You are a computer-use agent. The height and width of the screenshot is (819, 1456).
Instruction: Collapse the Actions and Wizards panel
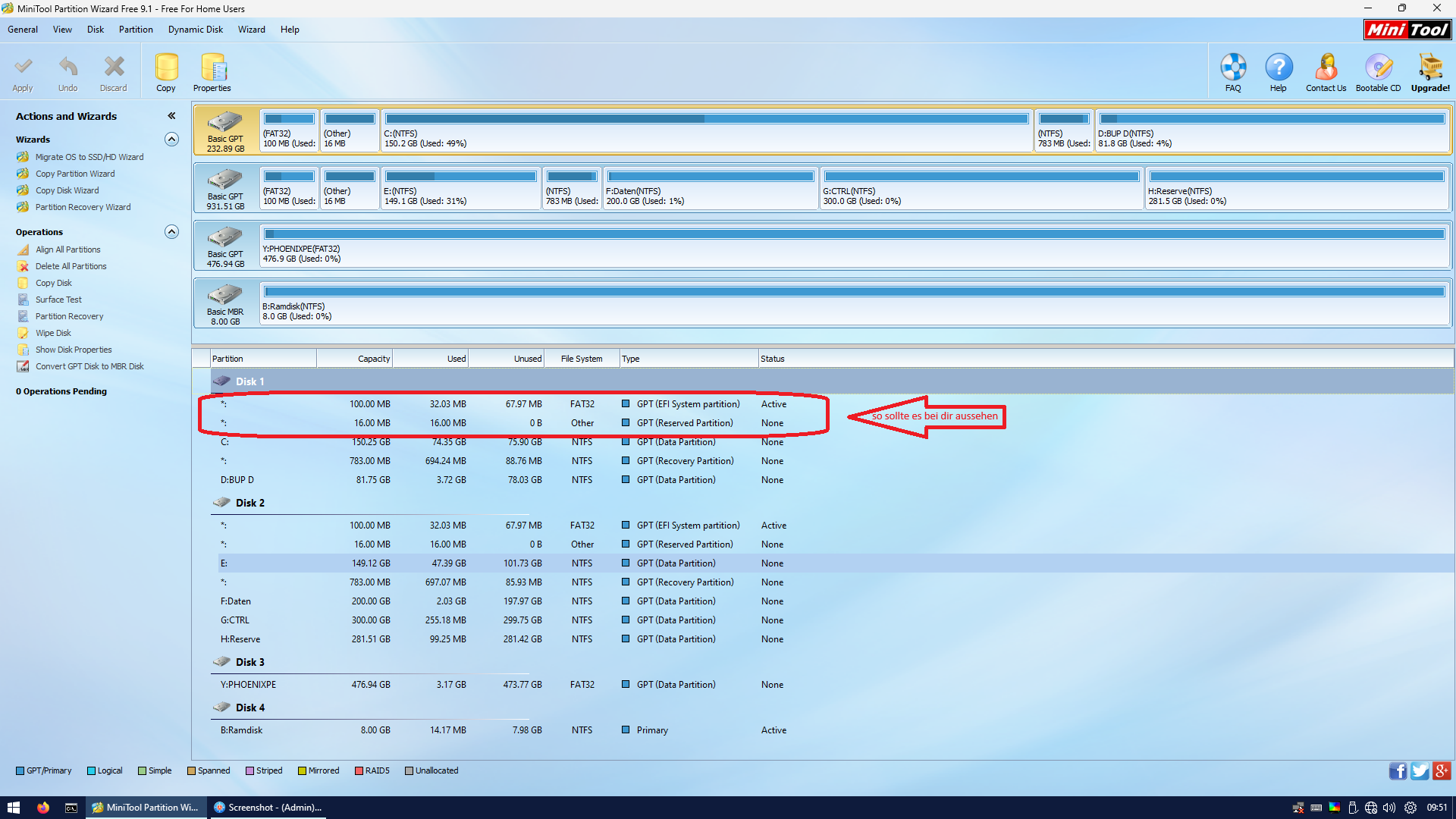172,116
